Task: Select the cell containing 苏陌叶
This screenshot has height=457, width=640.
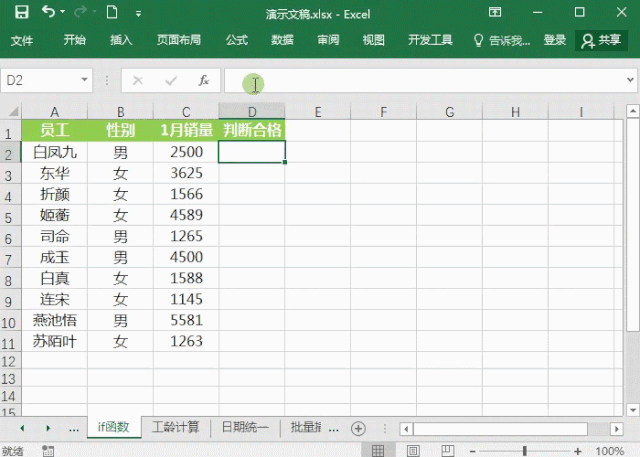Action: point(54,341)
